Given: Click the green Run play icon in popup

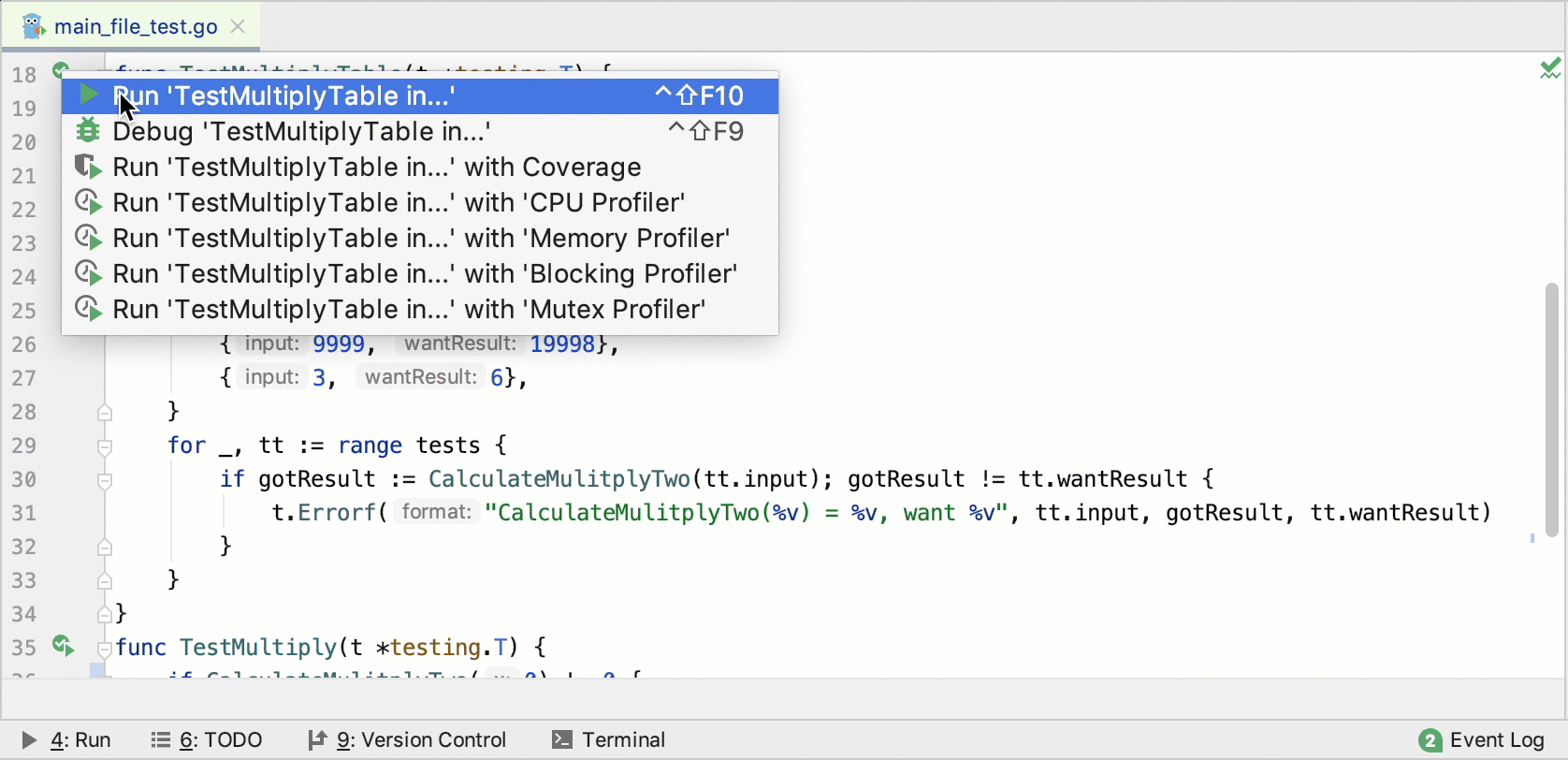Looking at the screenshot, I should [x=89, y=95].
